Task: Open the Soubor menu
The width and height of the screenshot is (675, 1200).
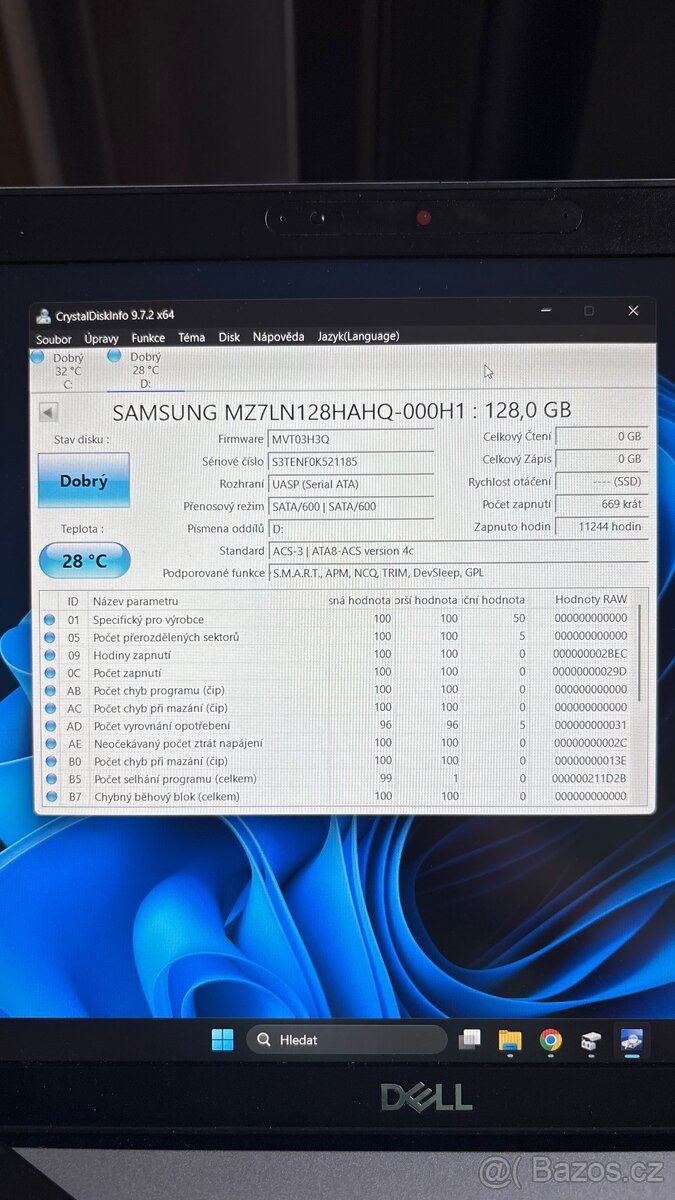Action: coord(54,339)
